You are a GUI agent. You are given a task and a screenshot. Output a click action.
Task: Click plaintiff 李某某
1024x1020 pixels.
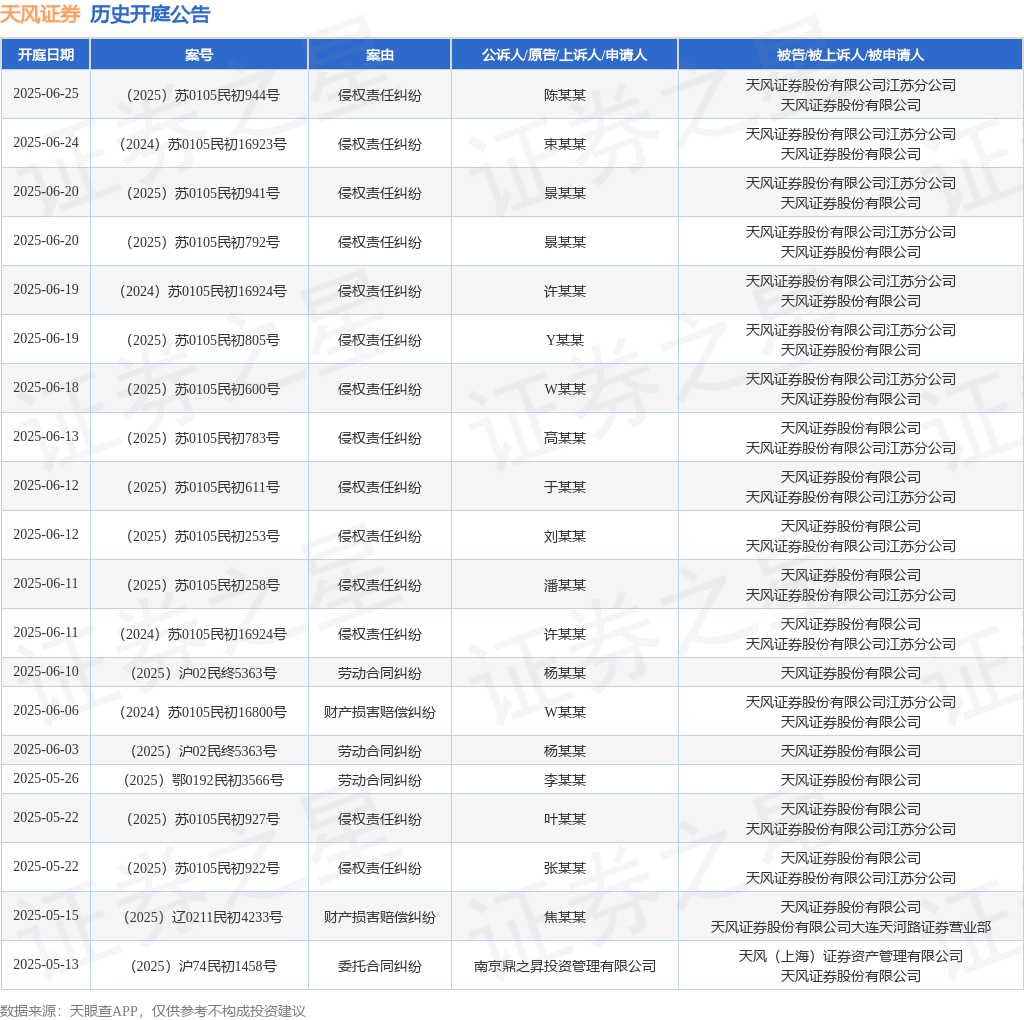[565, 780]
